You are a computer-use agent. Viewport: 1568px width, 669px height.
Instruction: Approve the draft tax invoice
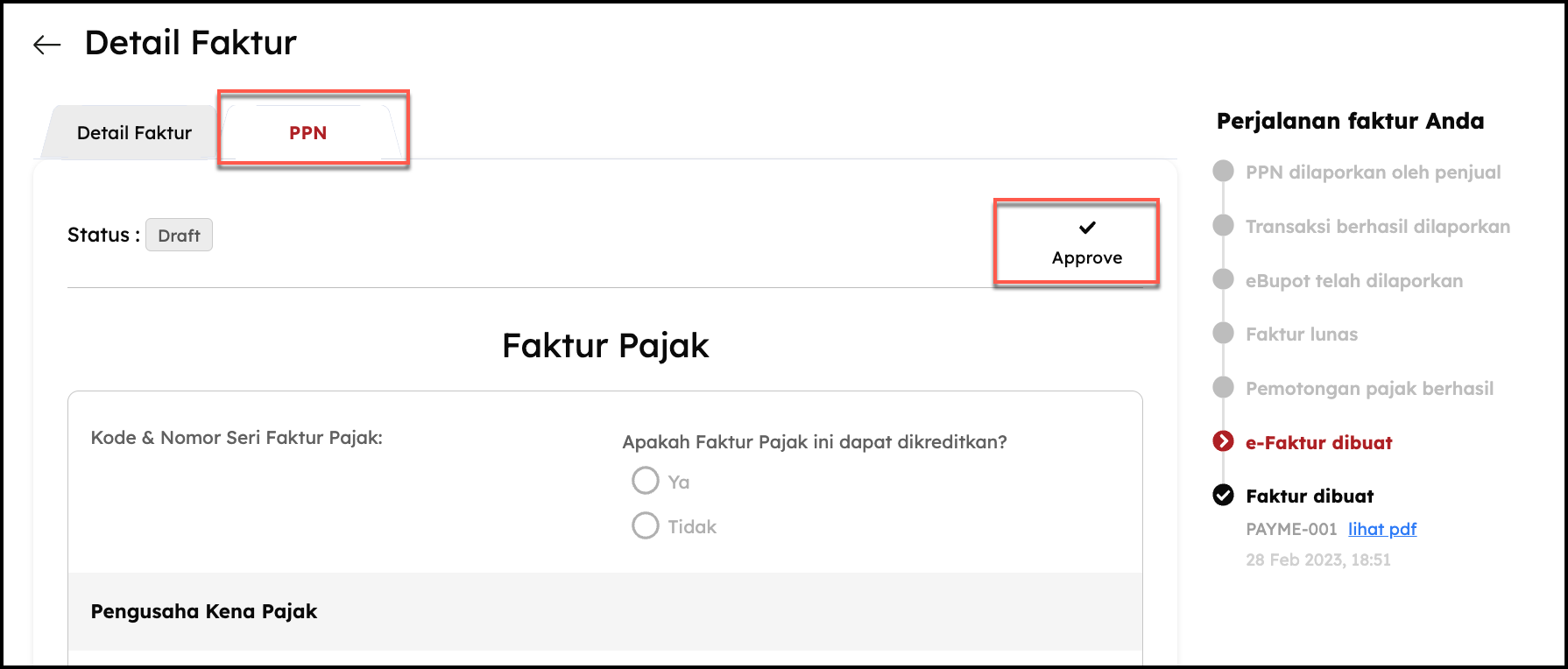coord(1087,243)
